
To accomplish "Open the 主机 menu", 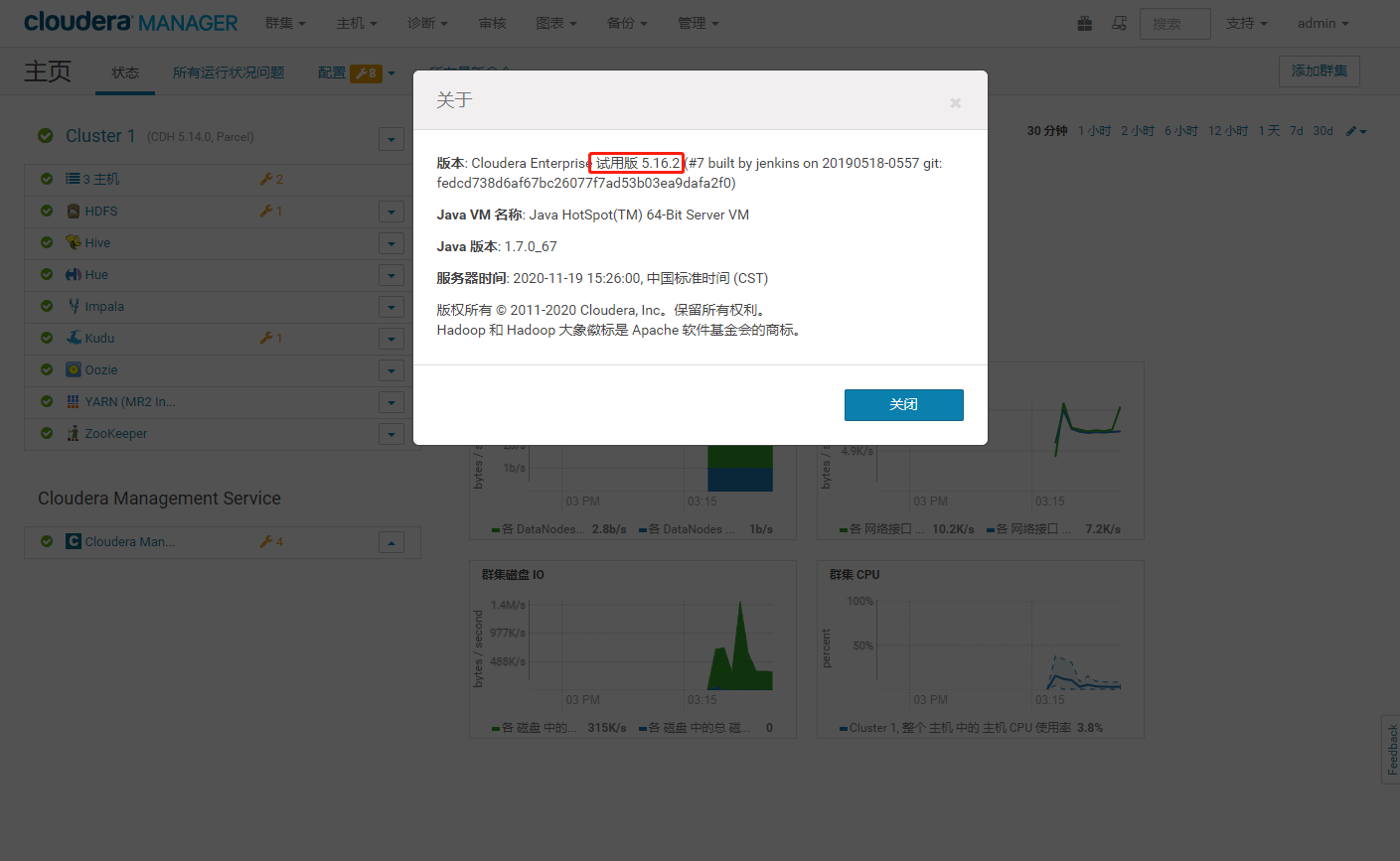I will [356, 23].
